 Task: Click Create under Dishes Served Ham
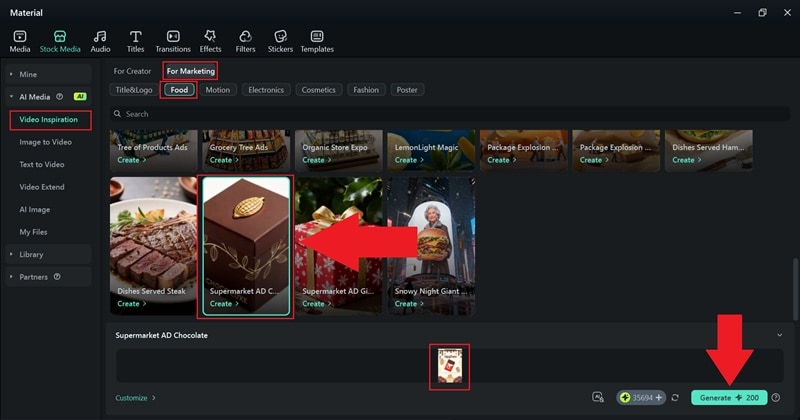[x=687, y=160]
